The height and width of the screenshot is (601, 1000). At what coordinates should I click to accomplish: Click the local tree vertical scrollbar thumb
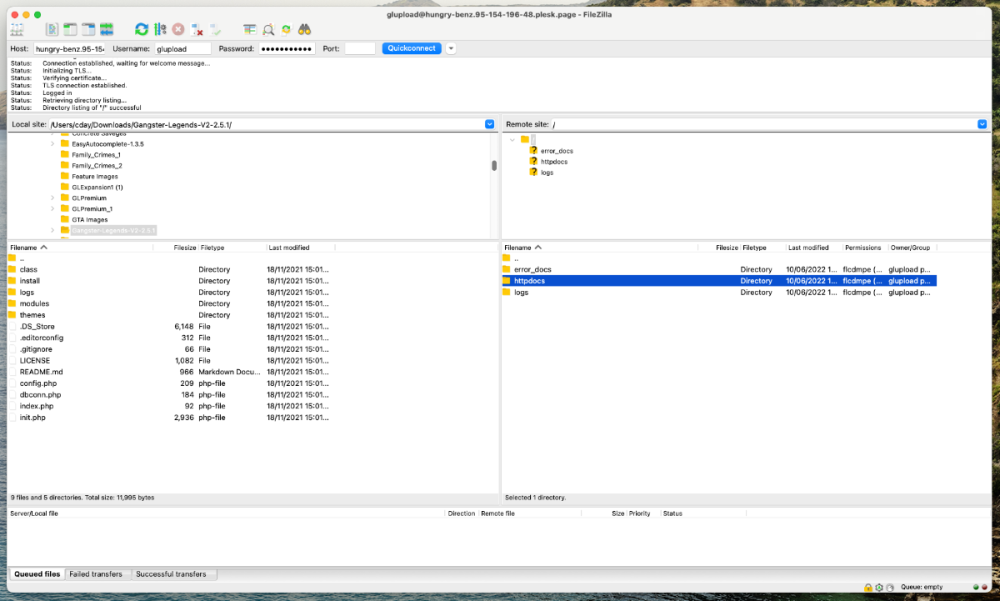coord(494,165)
